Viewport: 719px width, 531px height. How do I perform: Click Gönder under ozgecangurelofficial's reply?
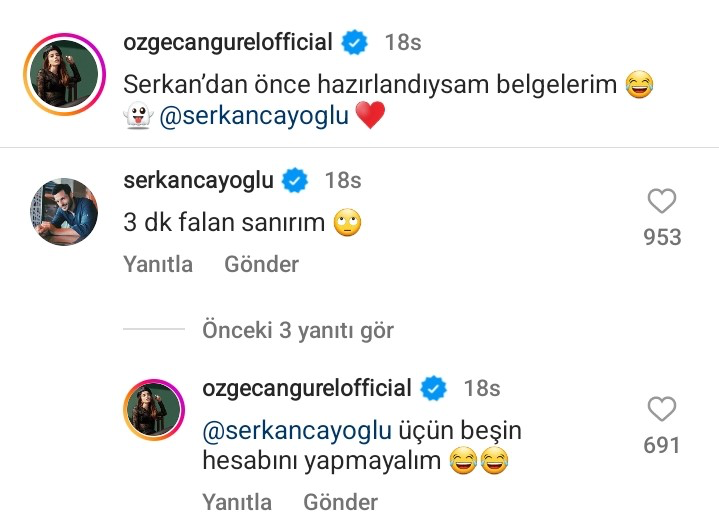pyautogui.click(x=341, y=502)
